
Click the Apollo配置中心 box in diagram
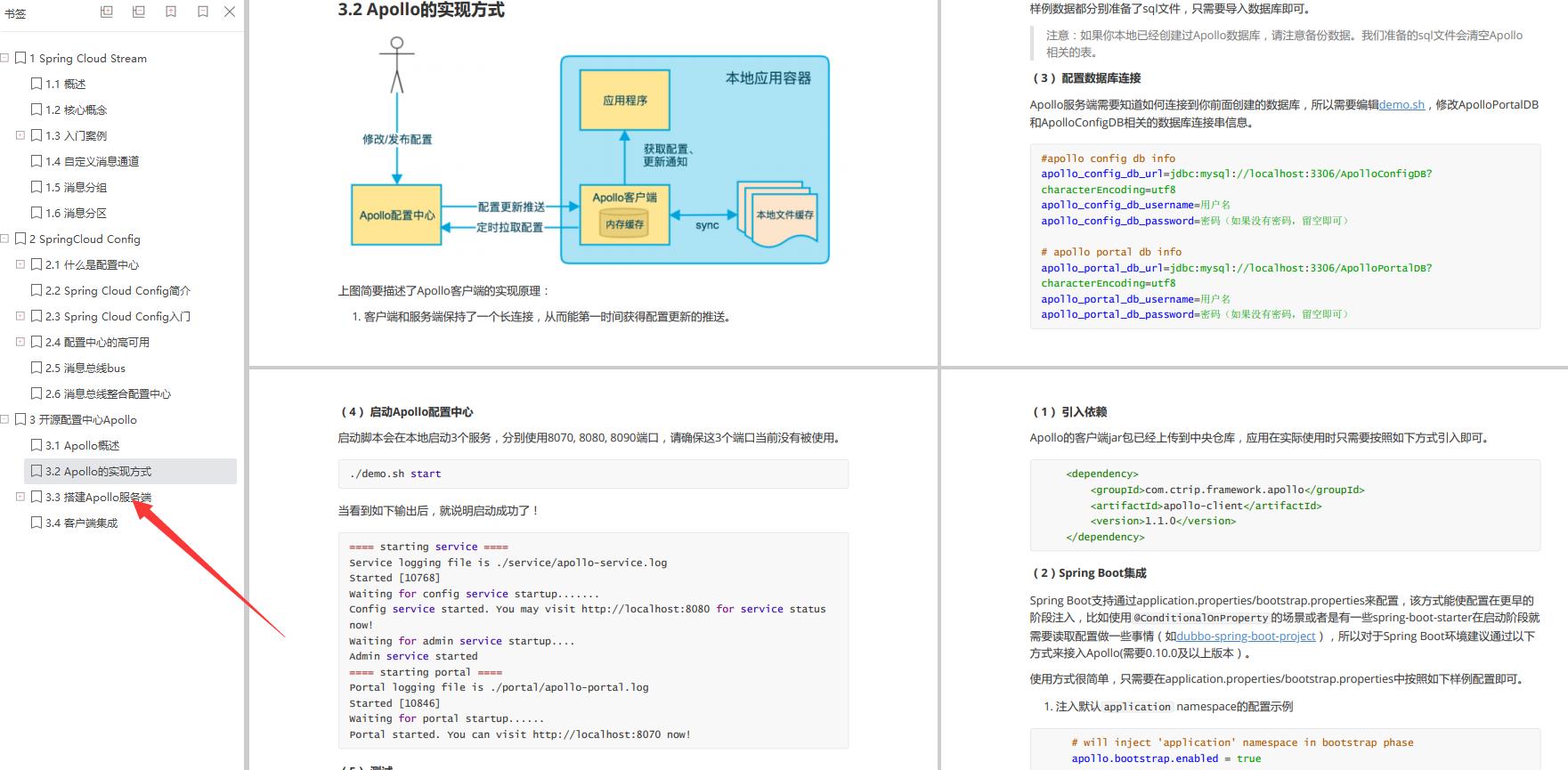(x=397, y=215)
